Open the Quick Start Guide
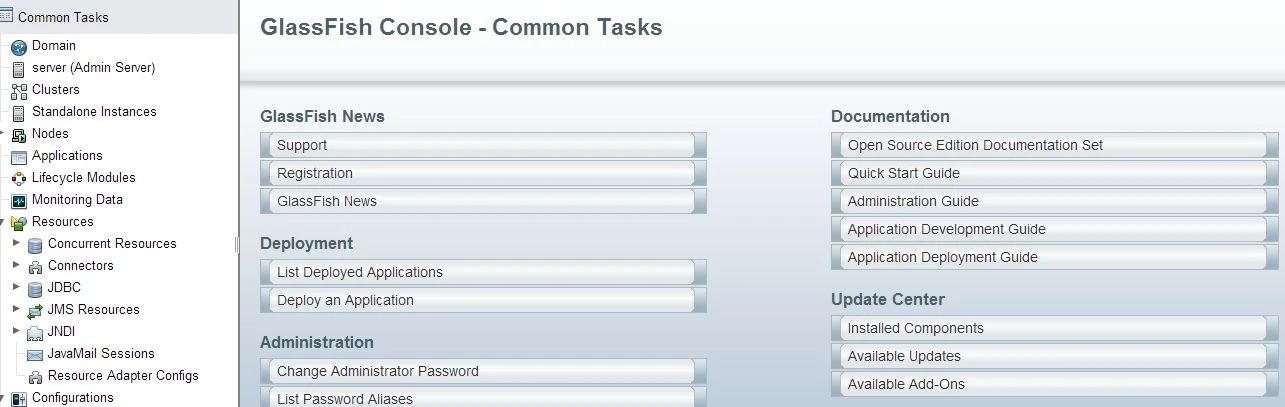Screen dimensions: 1285x407 click(1054, 173)
